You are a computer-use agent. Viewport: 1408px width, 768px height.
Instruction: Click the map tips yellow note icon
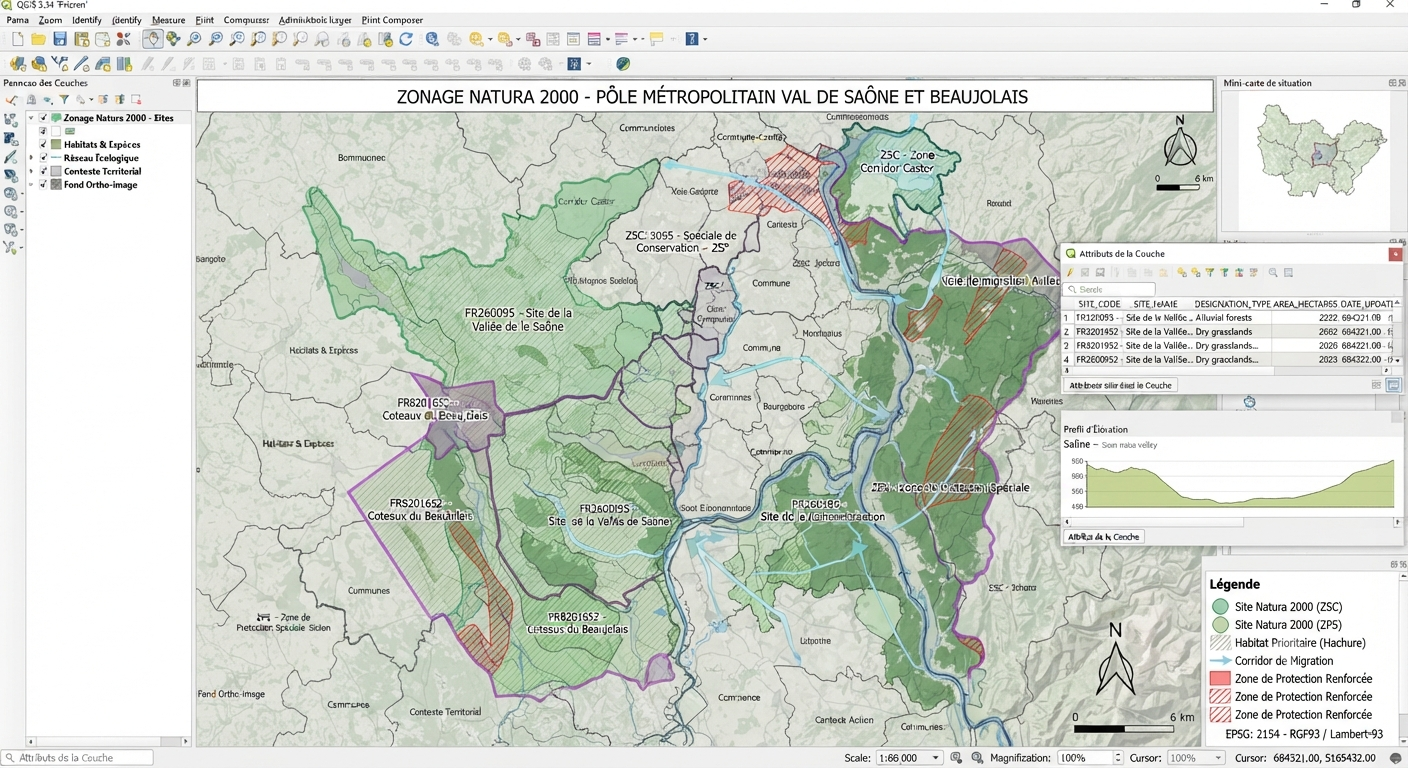pos(657,39)
